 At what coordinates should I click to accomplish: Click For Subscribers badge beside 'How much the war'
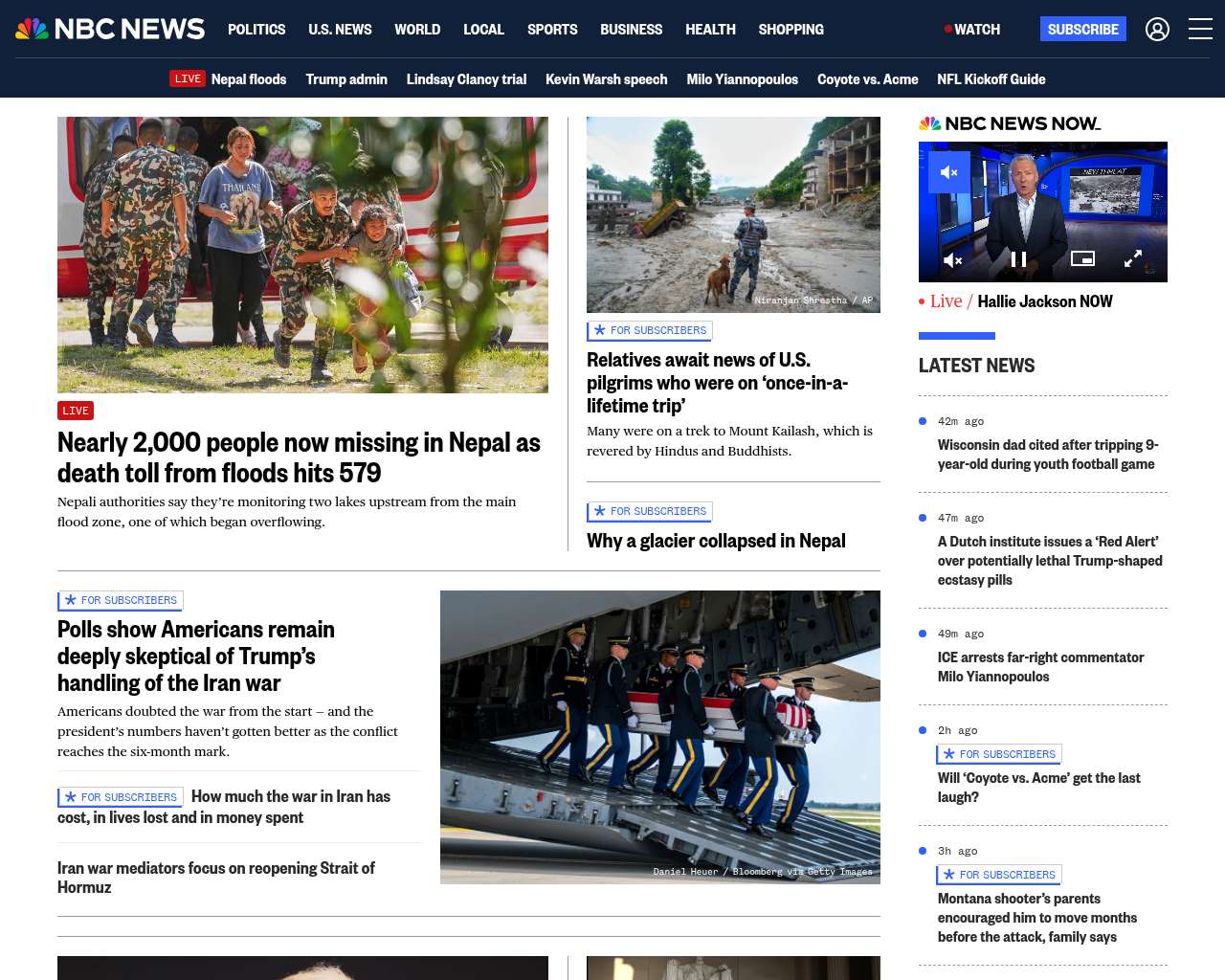tap(121, 797)
